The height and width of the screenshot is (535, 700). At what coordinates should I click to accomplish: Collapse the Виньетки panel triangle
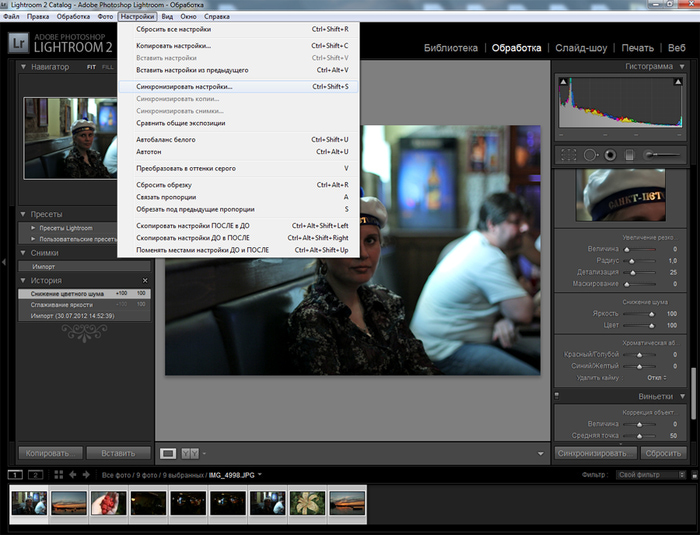coord(682,396)
